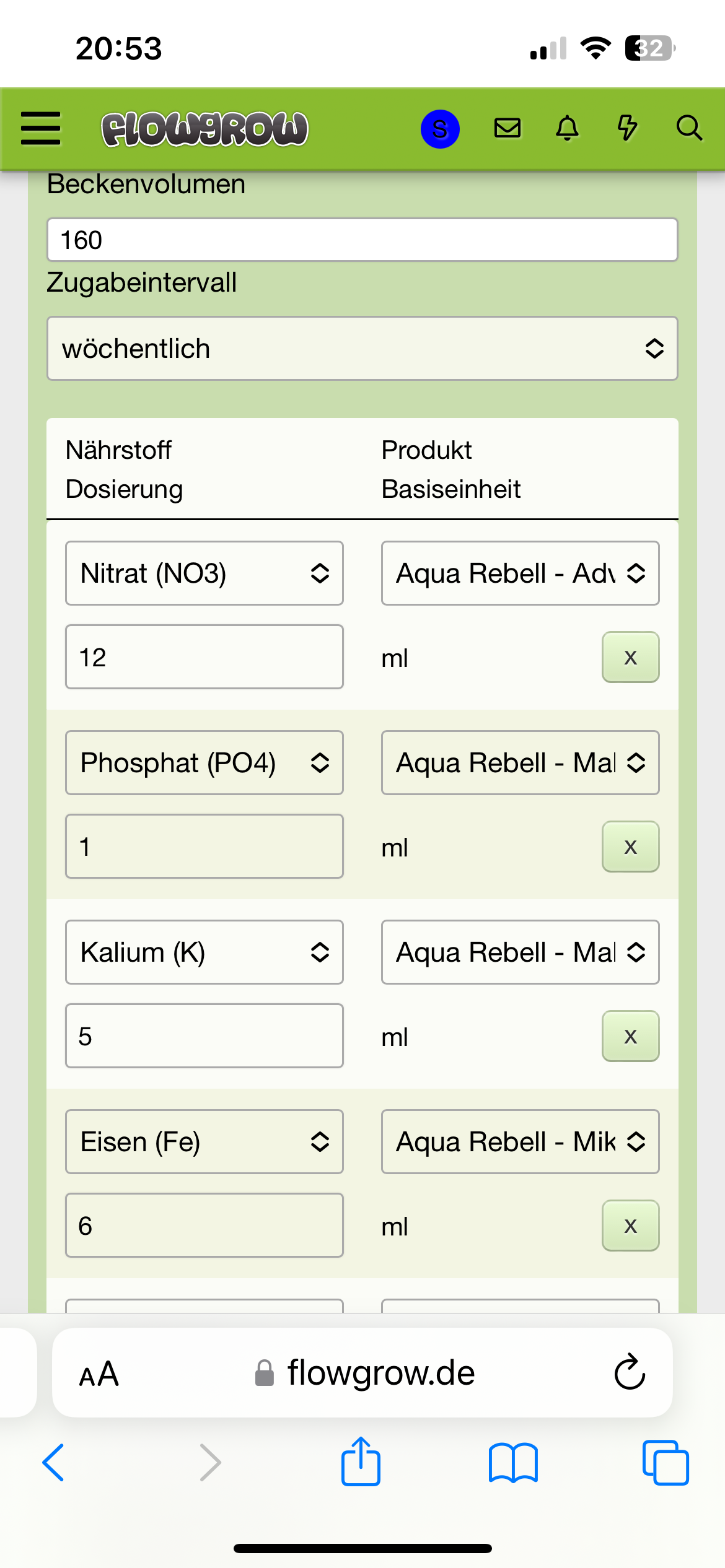This screenshot has height=1568, width=725.
Task: Open the hamburger navigation menu
Action: tap(41, 128)
